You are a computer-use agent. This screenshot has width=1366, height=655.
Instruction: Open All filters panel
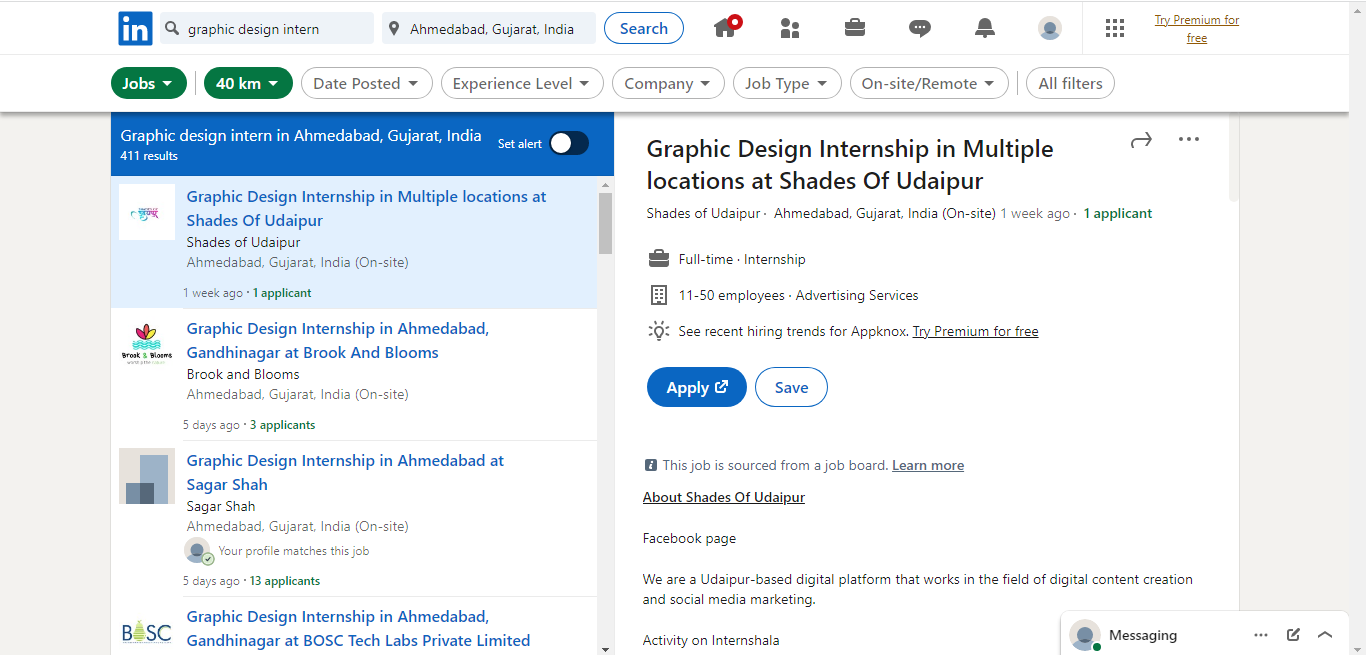(x=1070, y=84)
